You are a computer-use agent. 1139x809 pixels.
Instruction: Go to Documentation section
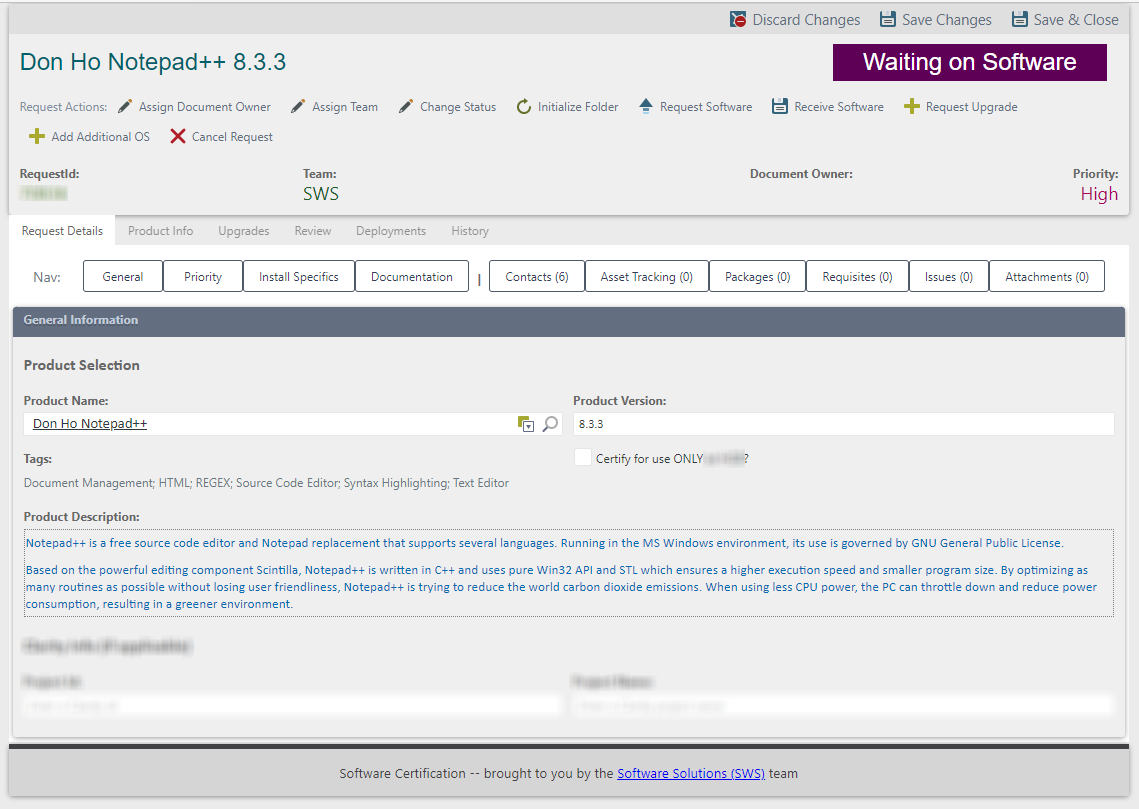(x=412, y=277)
